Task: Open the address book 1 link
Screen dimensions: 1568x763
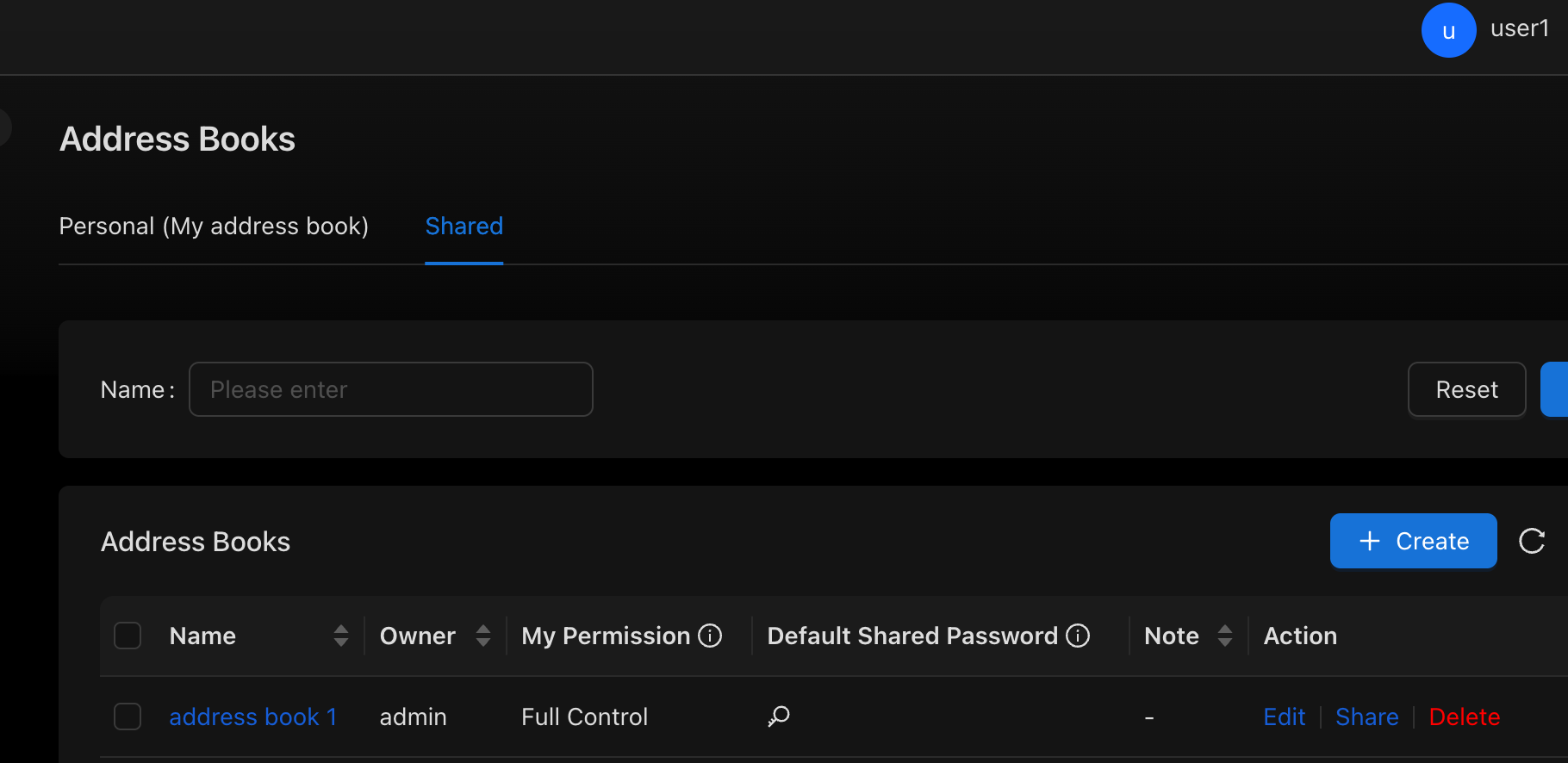Action: point(252,716)
